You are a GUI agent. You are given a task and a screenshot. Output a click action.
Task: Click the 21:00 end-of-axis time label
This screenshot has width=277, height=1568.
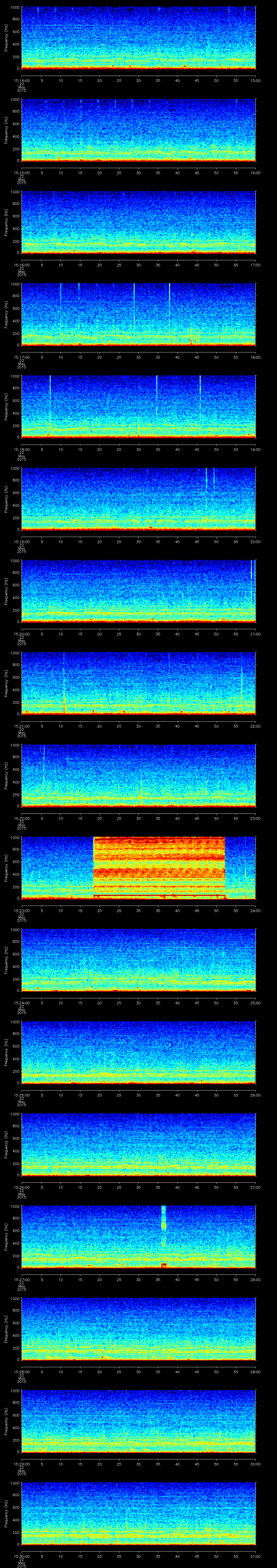255,634
